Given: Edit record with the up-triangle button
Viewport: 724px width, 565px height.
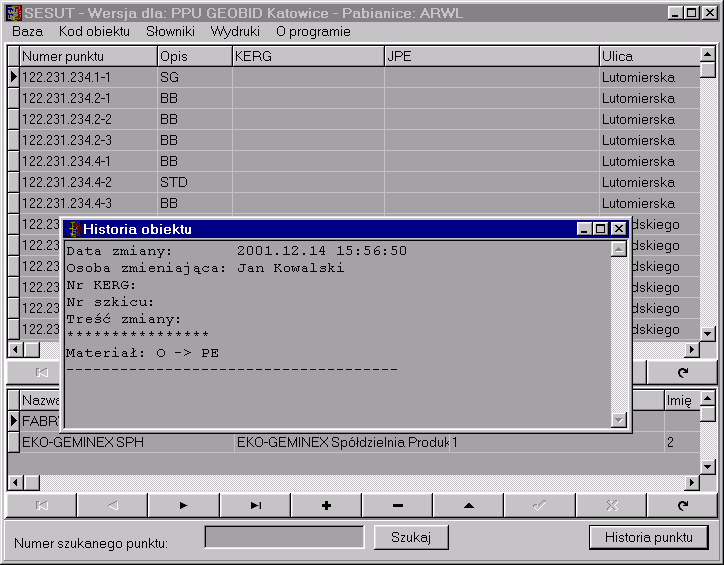Looking at the screenshot, I should [468, 506].
